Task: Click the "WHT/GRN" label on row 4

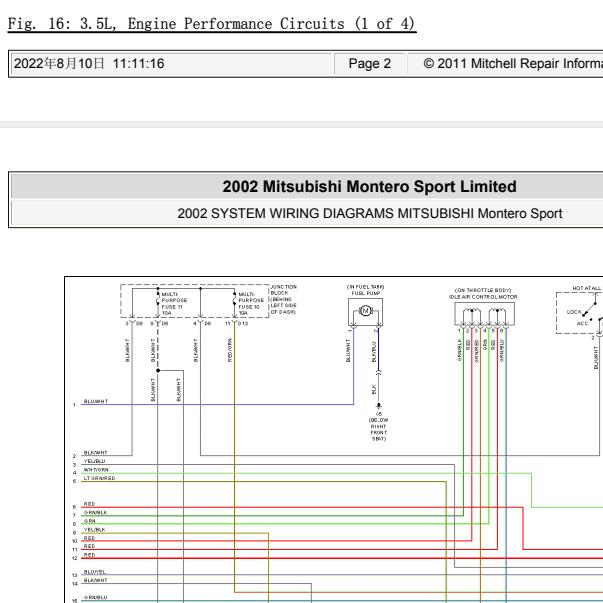Action: coord(96,470)
